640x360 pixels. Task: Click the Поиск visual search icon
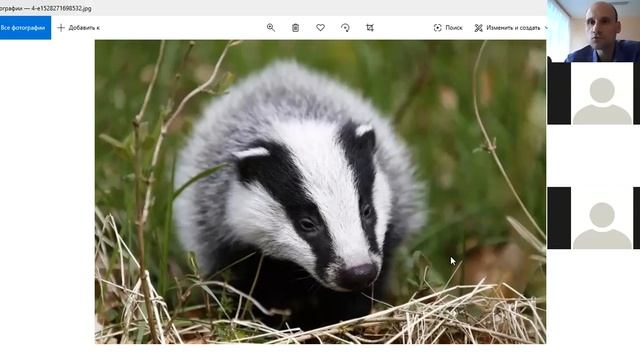click(438, 28)
